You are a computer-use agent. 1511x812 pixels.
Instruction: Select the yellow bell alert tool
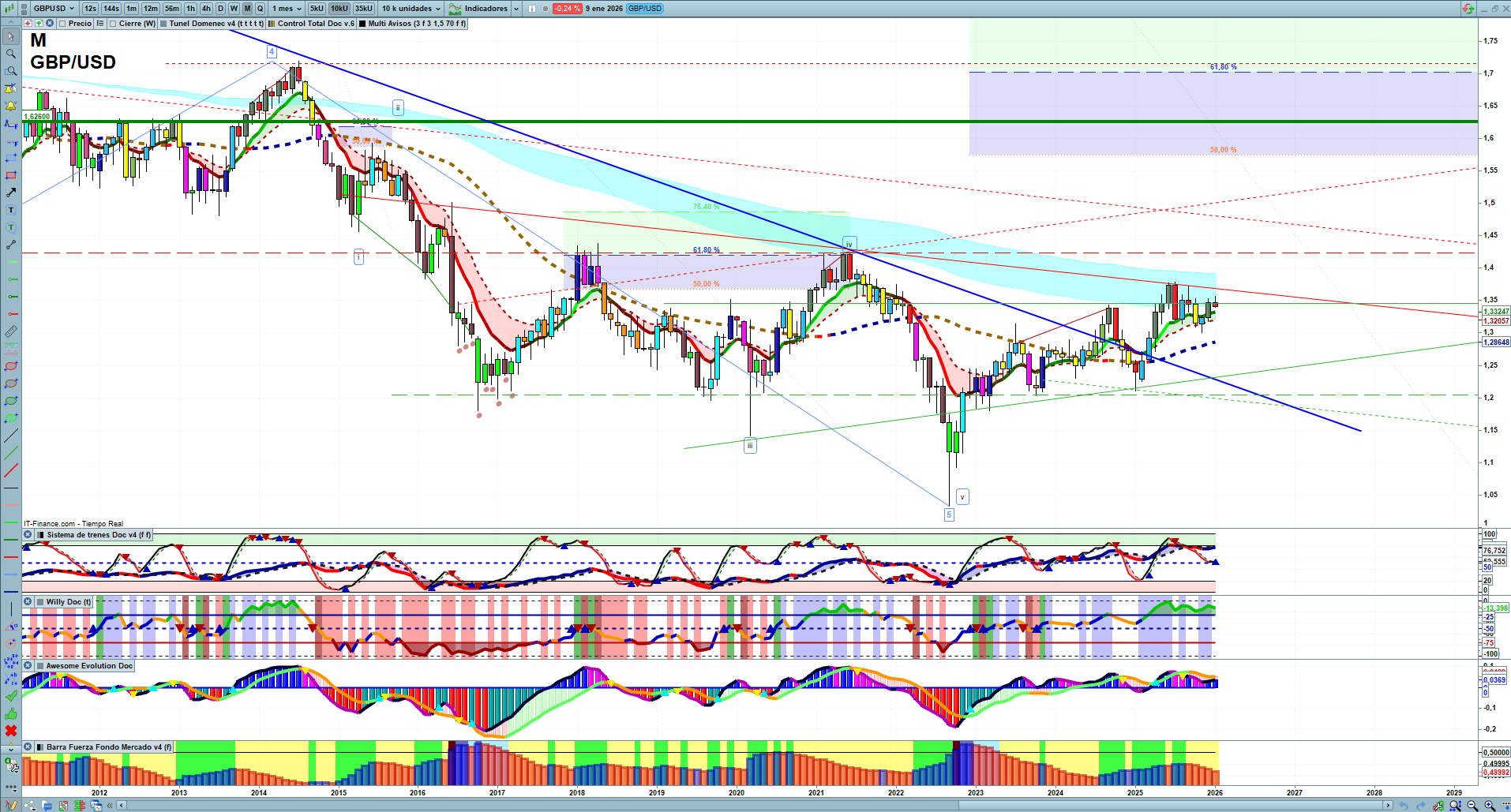[x=11, y=106]
